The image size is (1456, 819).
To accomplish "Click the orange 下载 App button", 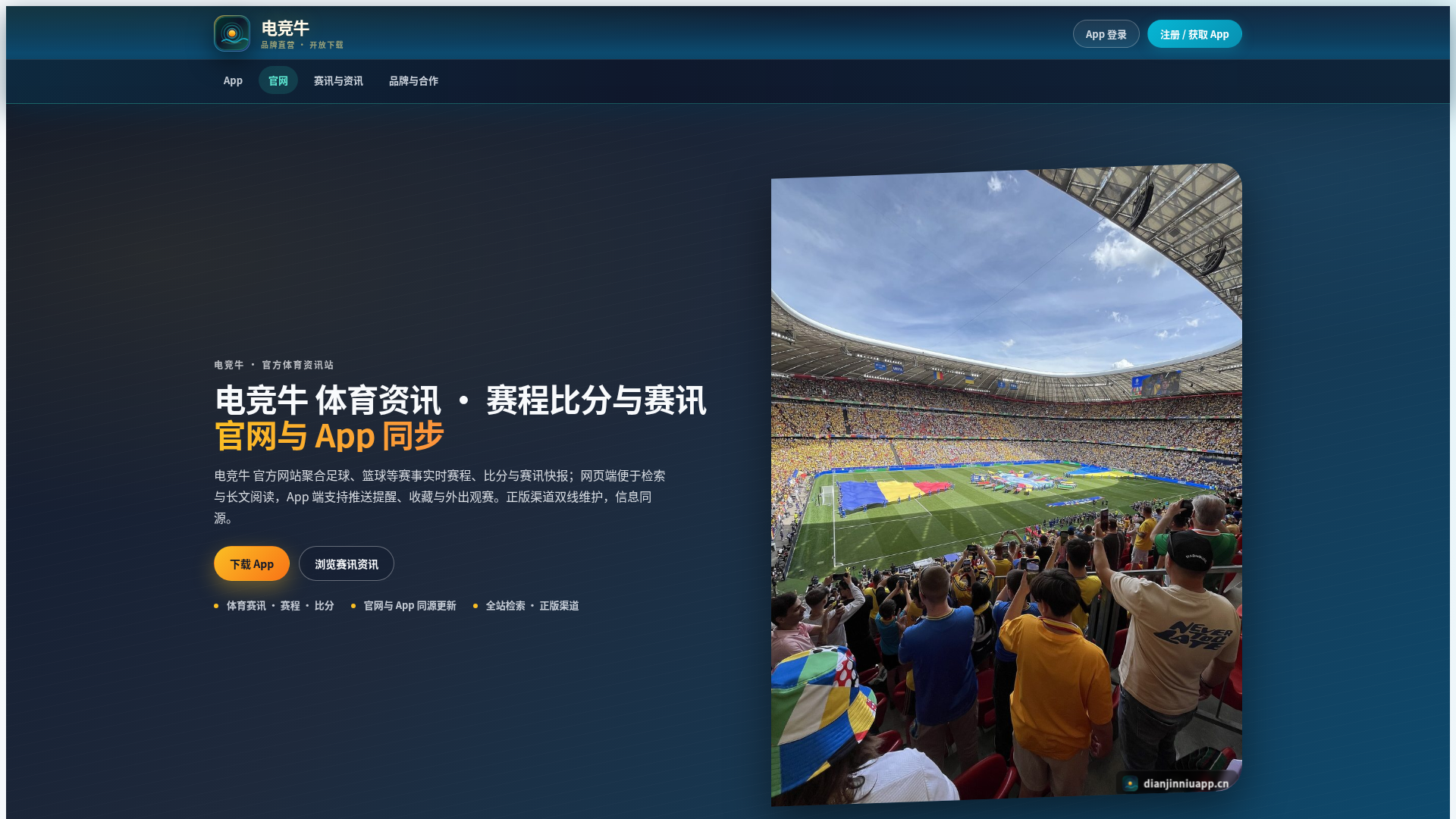I will coord(252,563).
